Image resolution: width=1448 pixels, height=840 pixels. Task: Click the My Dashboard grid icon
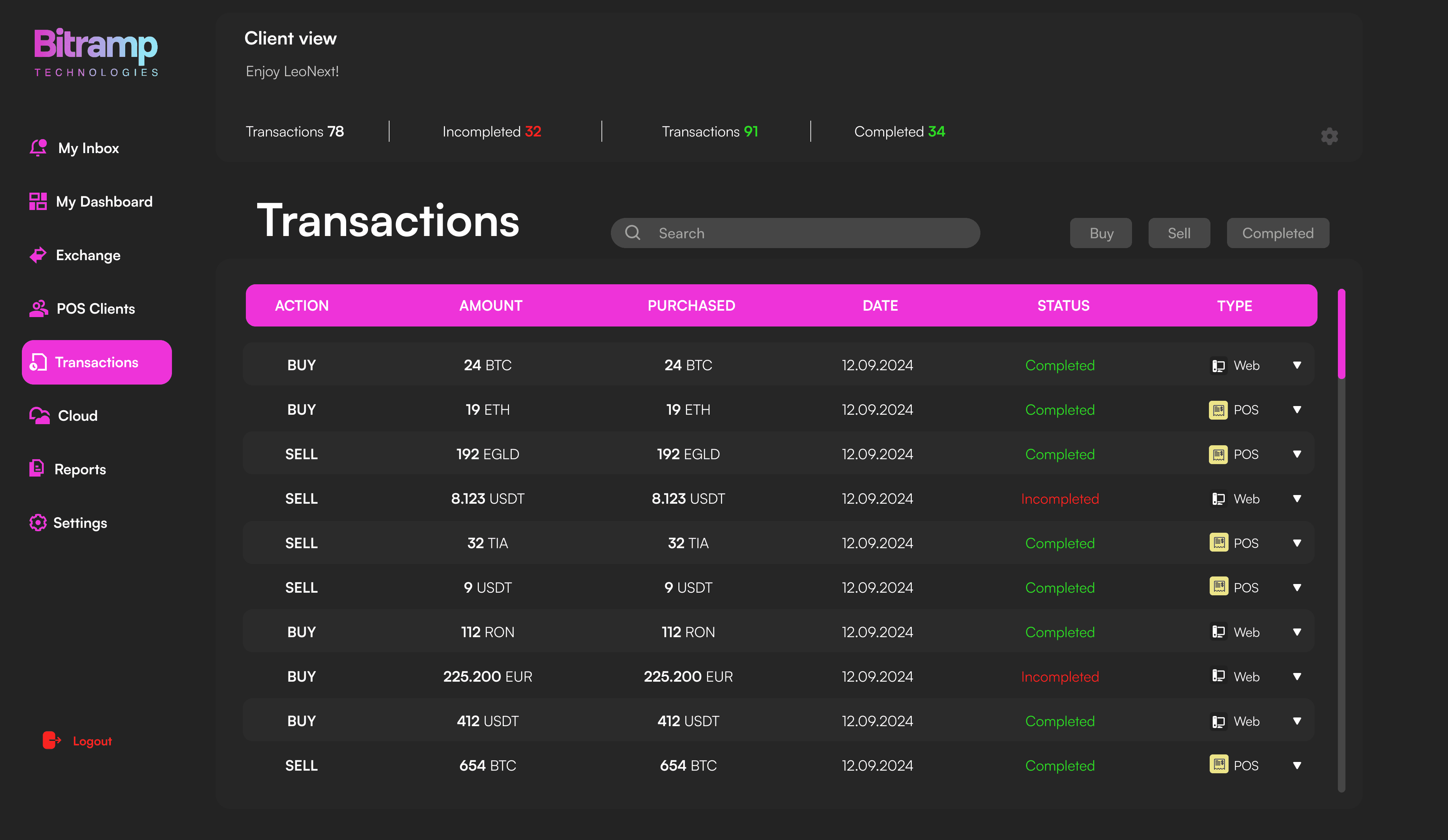point(38,202)
